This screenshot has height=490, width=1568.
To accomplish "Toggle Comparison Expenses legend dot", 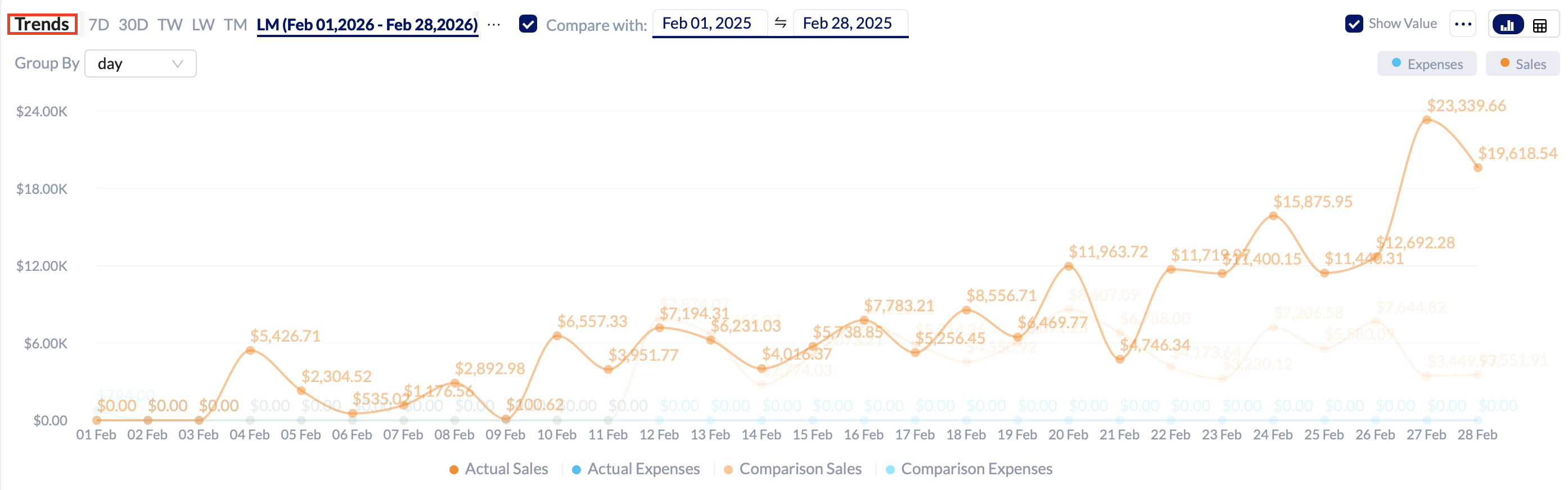I will pos(890,469).
